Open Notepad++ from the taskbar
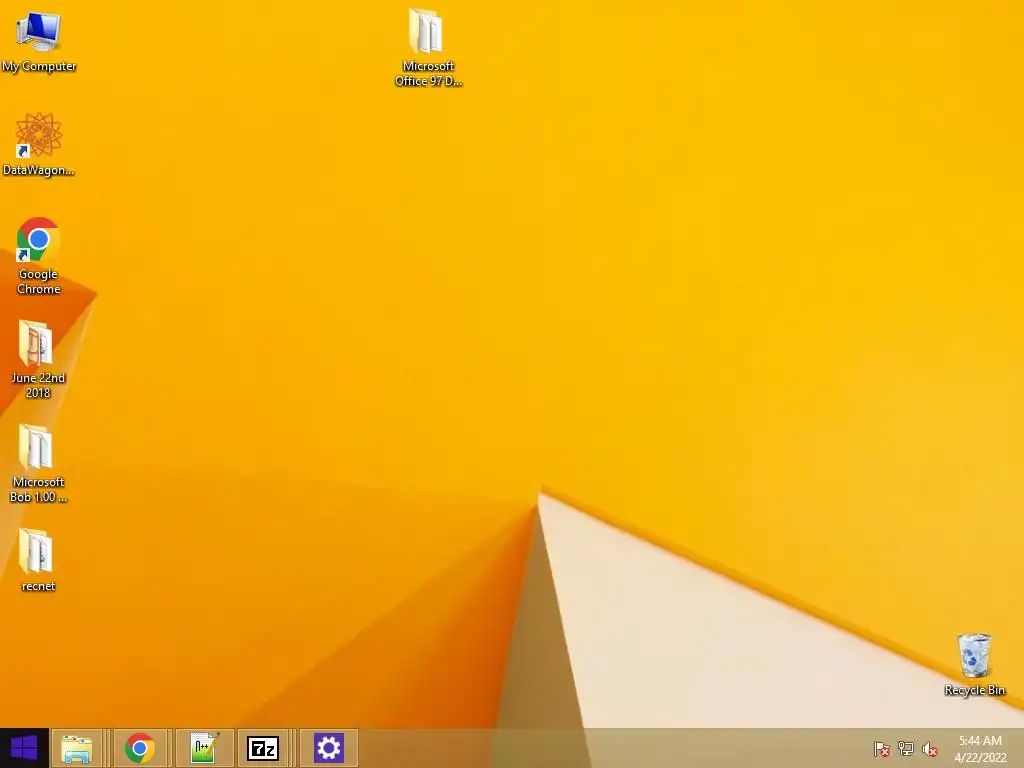 click(203, 748)
